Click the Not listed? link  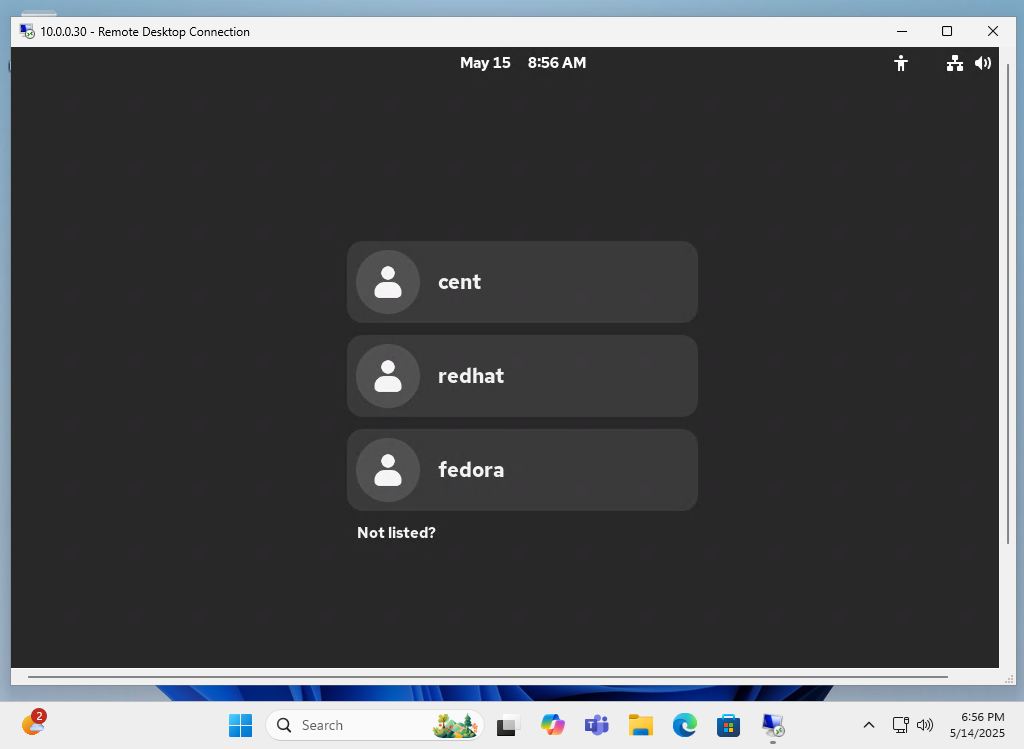396,533
